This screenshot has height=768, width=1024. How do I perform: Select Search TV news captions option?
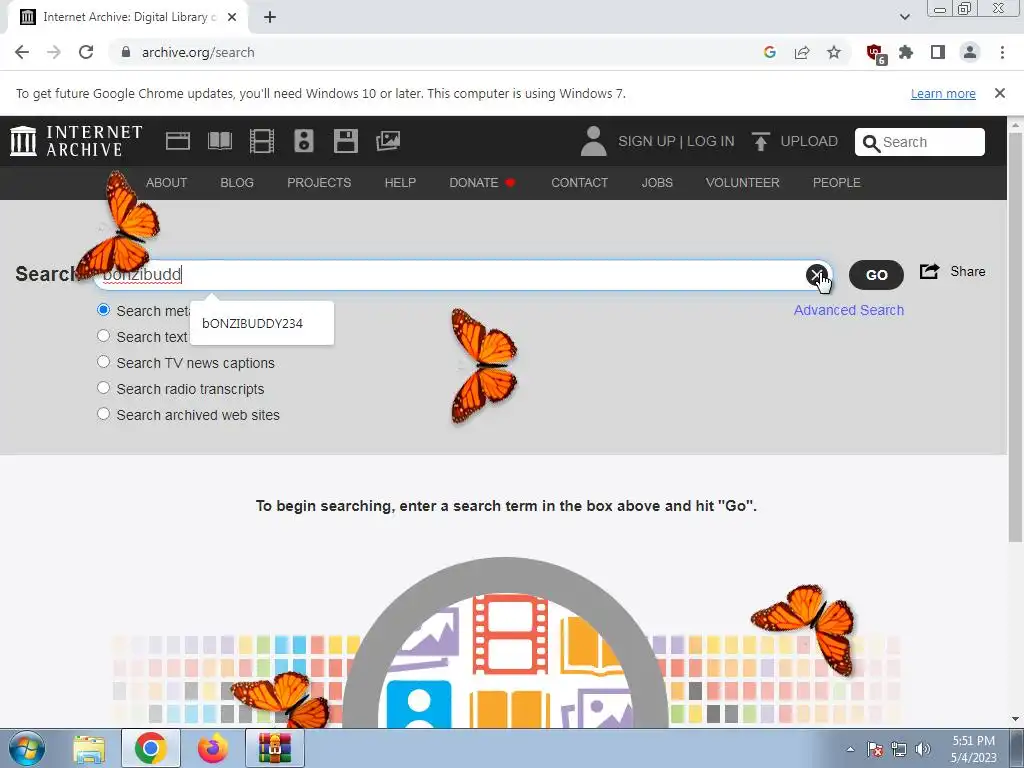click(103, 362)
